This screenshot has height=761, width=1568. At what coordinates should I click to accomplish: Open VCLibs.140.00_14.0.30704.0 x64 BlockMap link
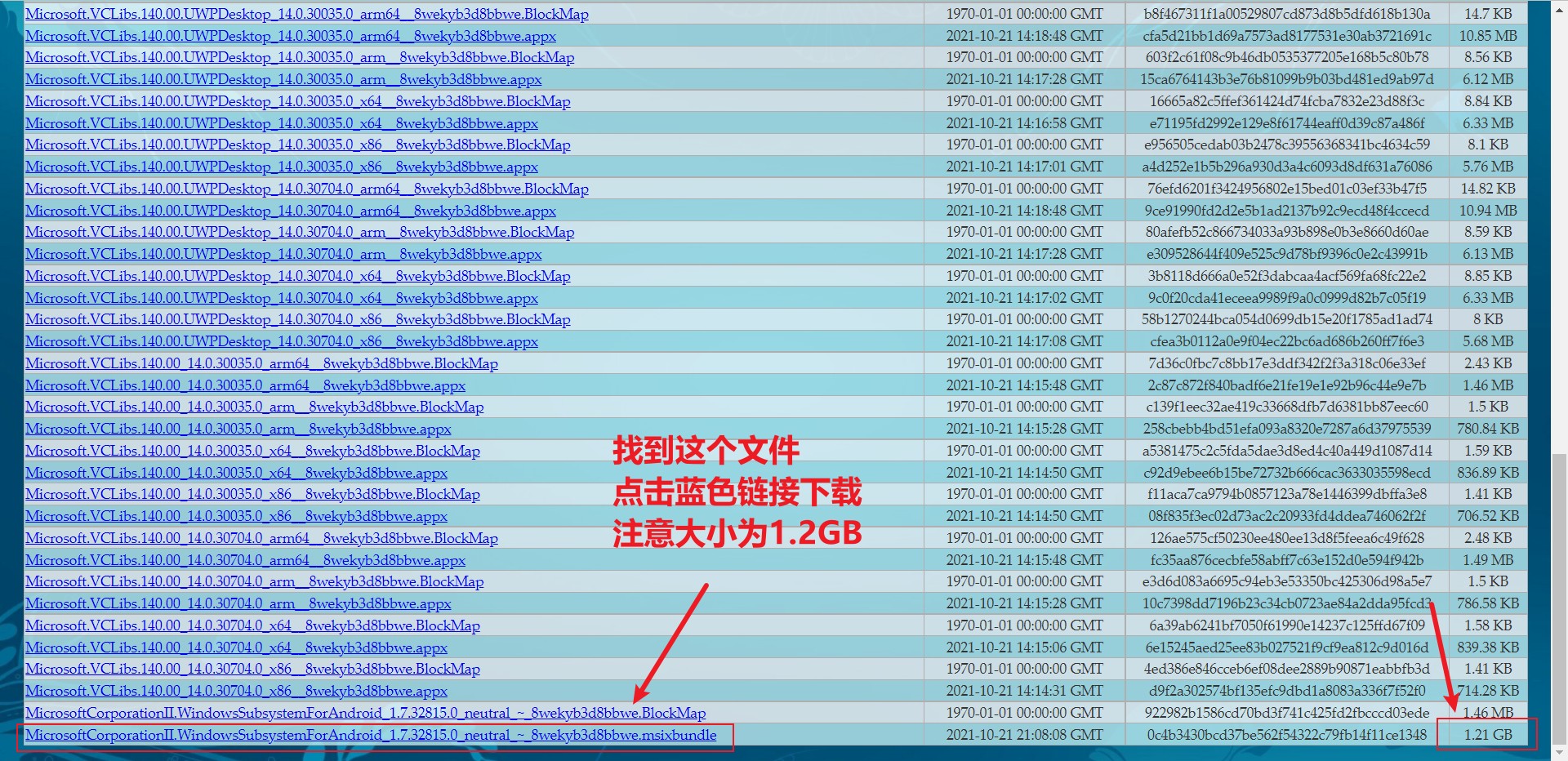(252, 625)
